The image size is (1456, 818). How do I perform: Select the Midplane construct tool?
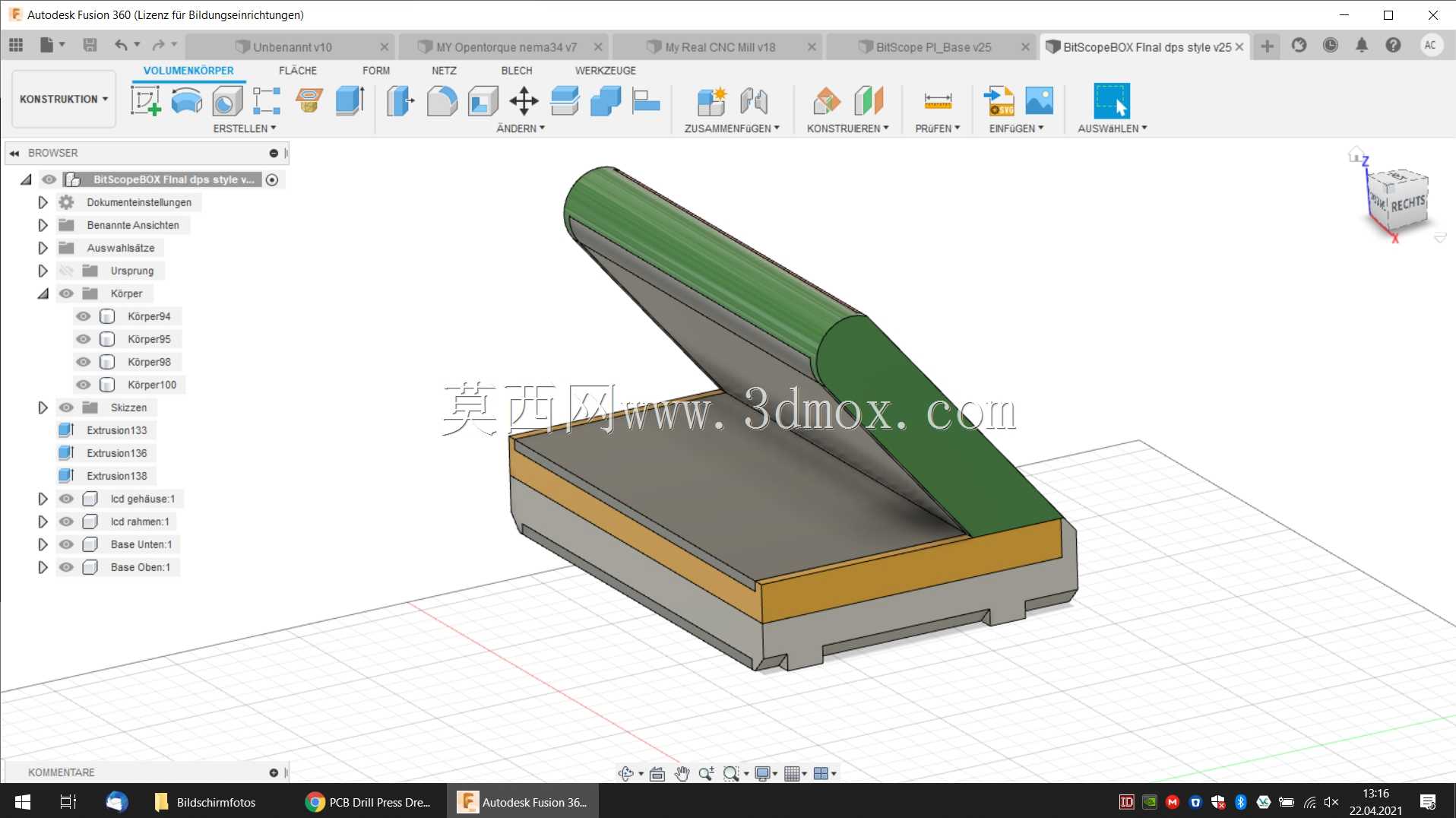869,100
